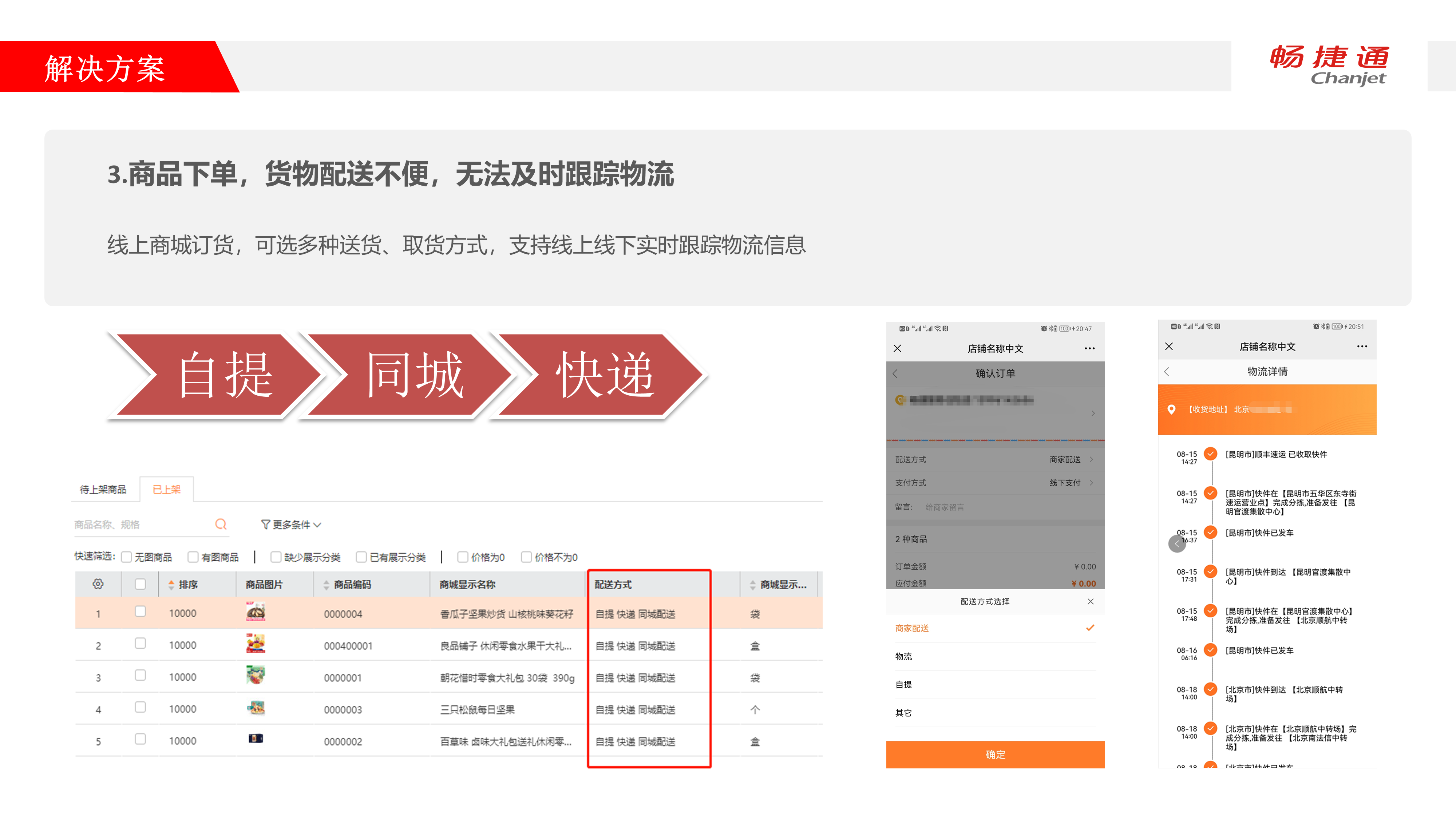Open the three-dot menu on 物流详情 screen
This screenshot has height=819, width=1456.
click(x=1362, y=346)
